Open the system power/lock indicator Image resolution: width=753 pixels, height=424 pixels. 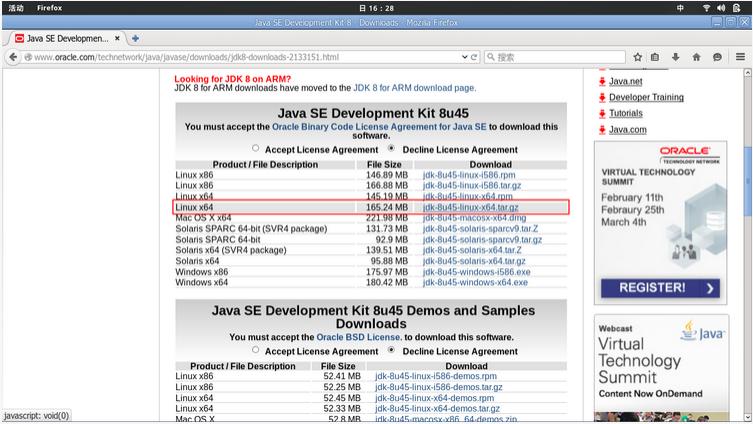pyautogui.click(x=737, y=8)
